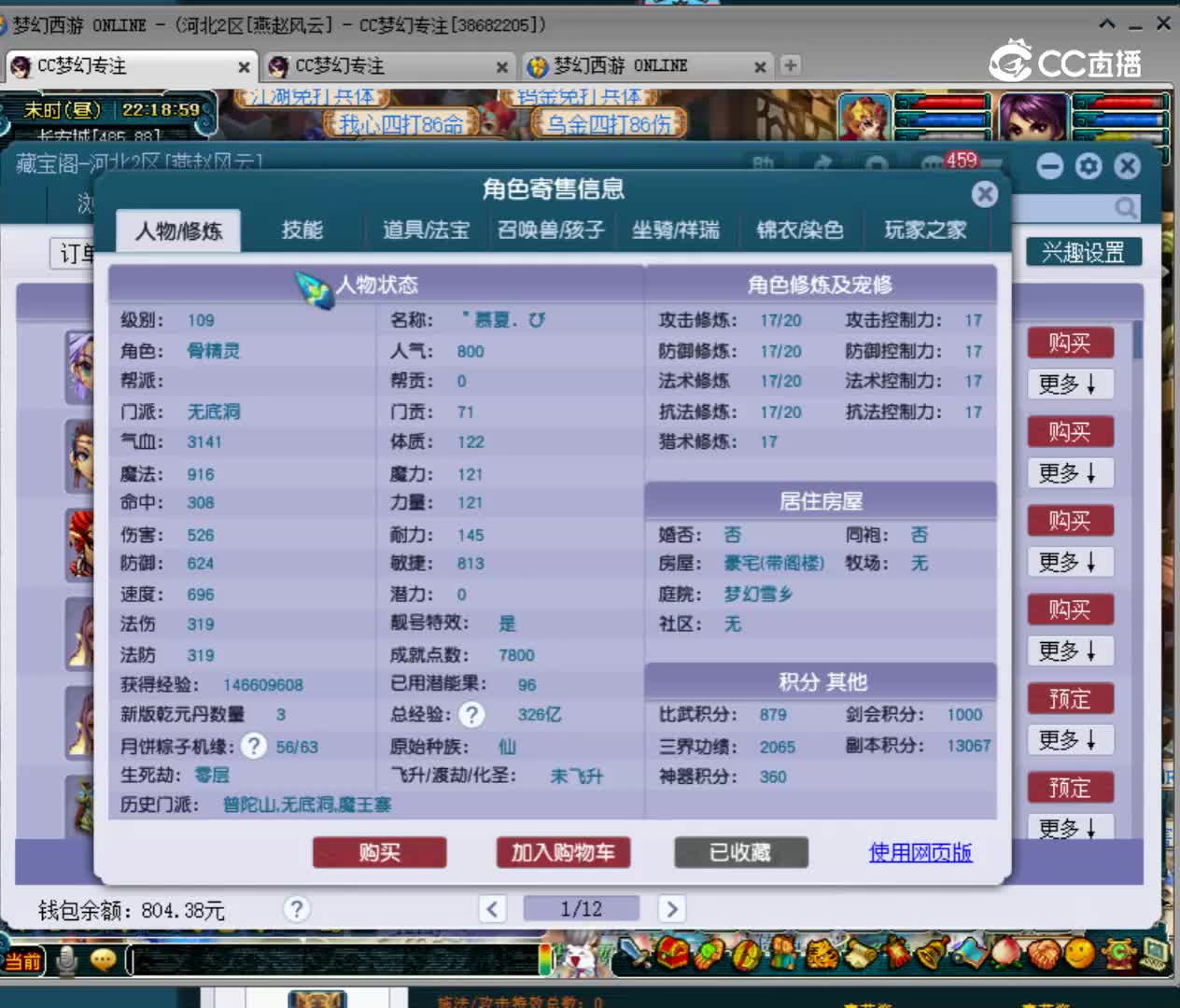The image size is (1180, 1008).
Task: Click the red health bar of red-haired character
Action: click(x=945, y=102)
